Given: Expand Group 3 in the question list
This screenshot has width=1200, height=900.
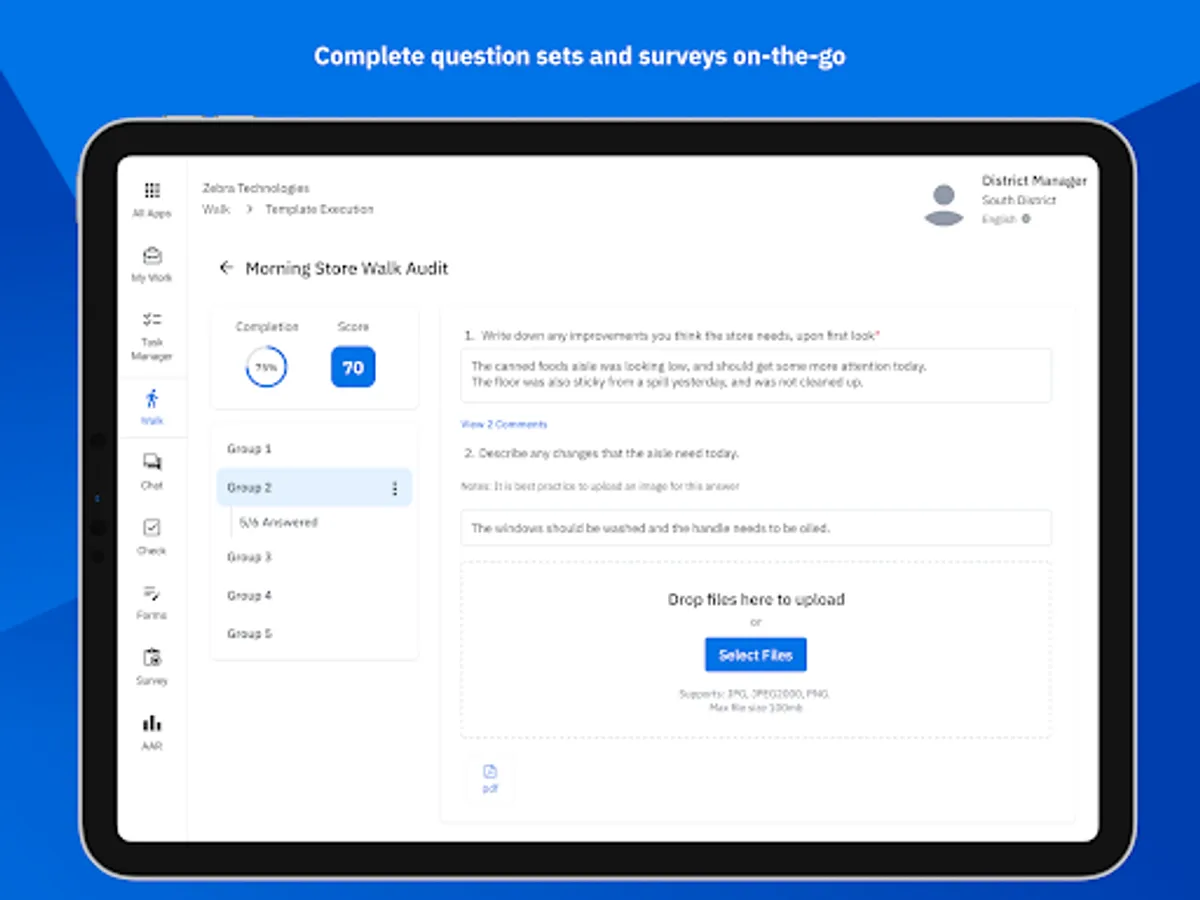Looking at the screenshot, I should (248, 557).
